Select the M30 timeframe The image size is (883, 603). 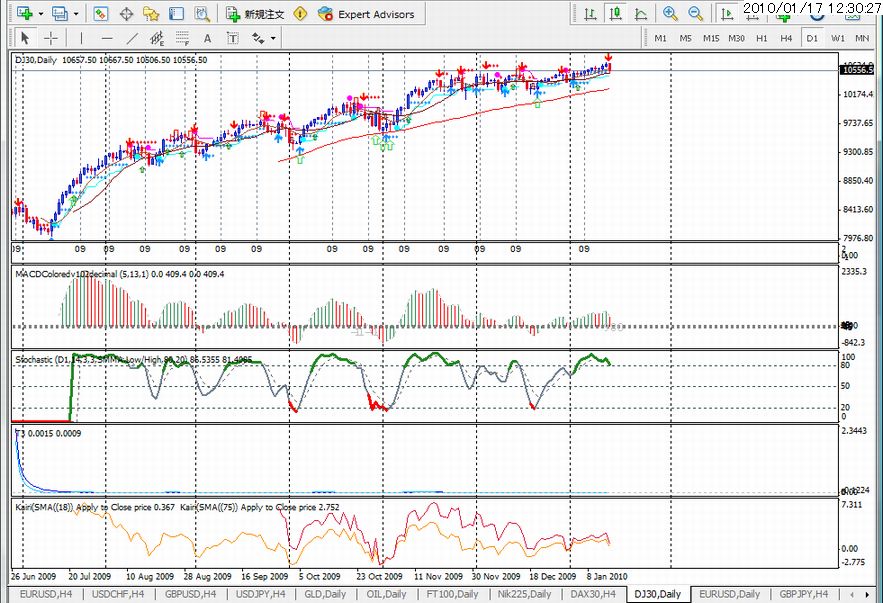[x=736, y=38]
